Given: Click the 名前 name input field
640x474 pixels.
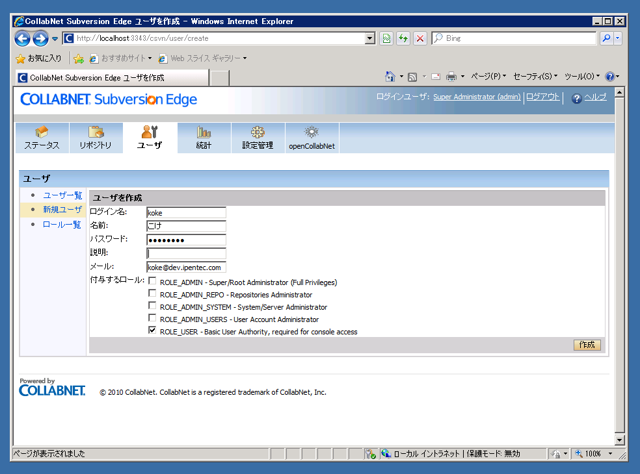Looking at the screenshot, I should [x=186, y=226].
